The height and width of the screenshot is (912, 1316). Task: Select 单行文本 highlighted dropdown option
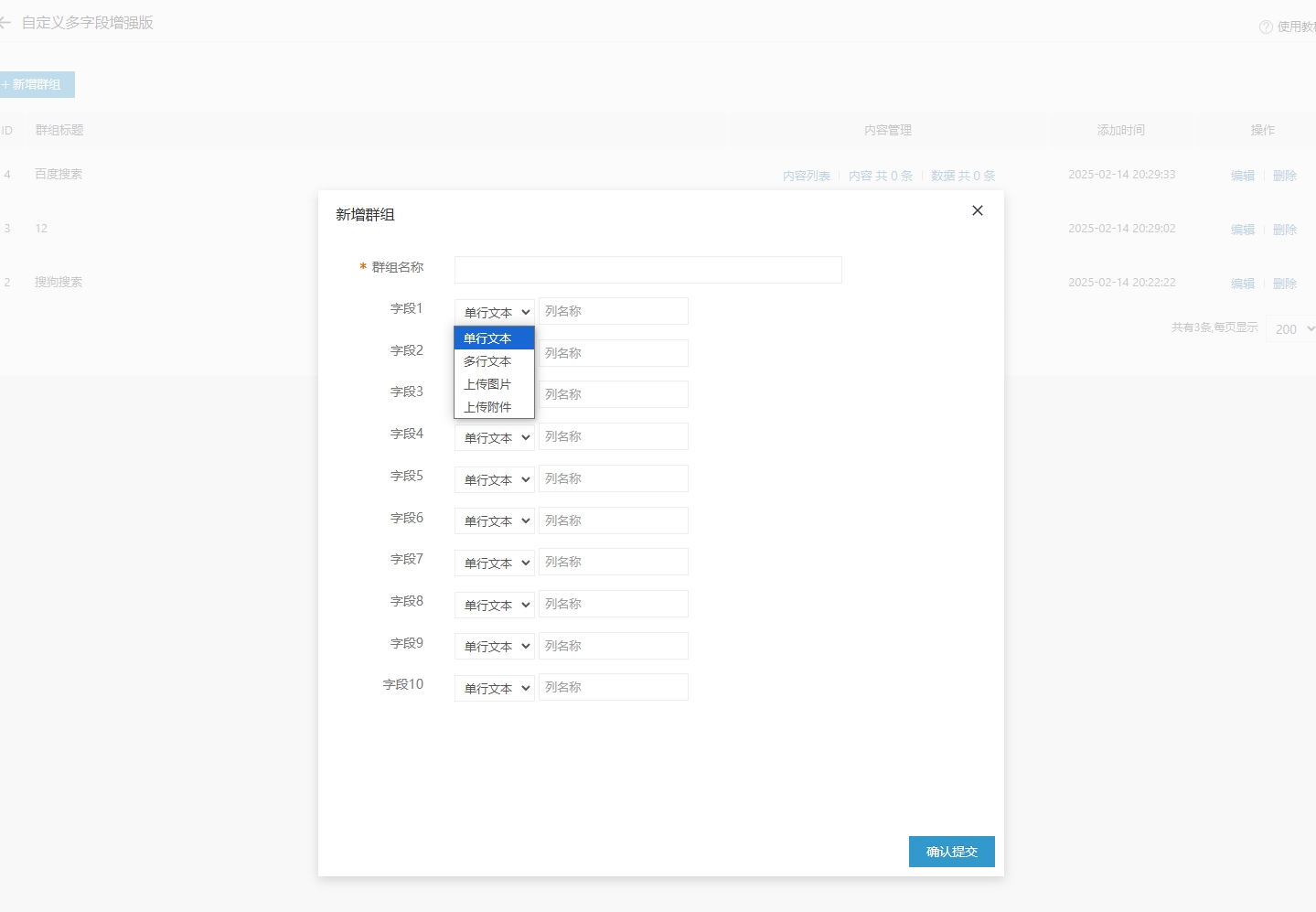click(x=487, y=338)
